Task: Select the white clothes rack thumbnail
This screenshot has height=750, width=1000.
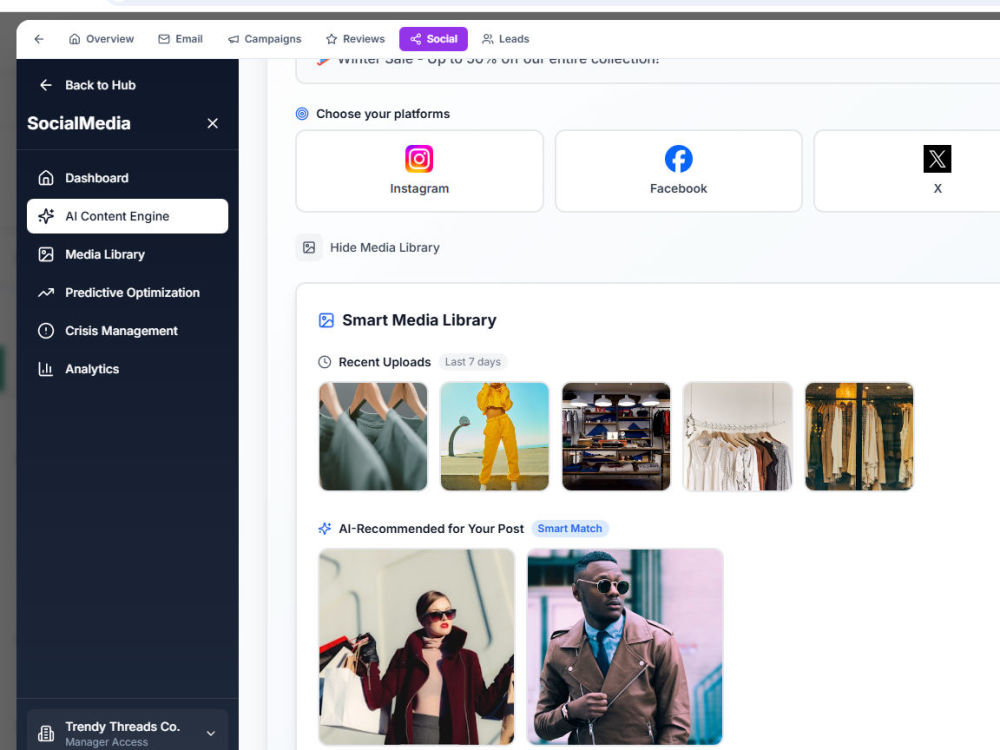Action: coord(737,437)
